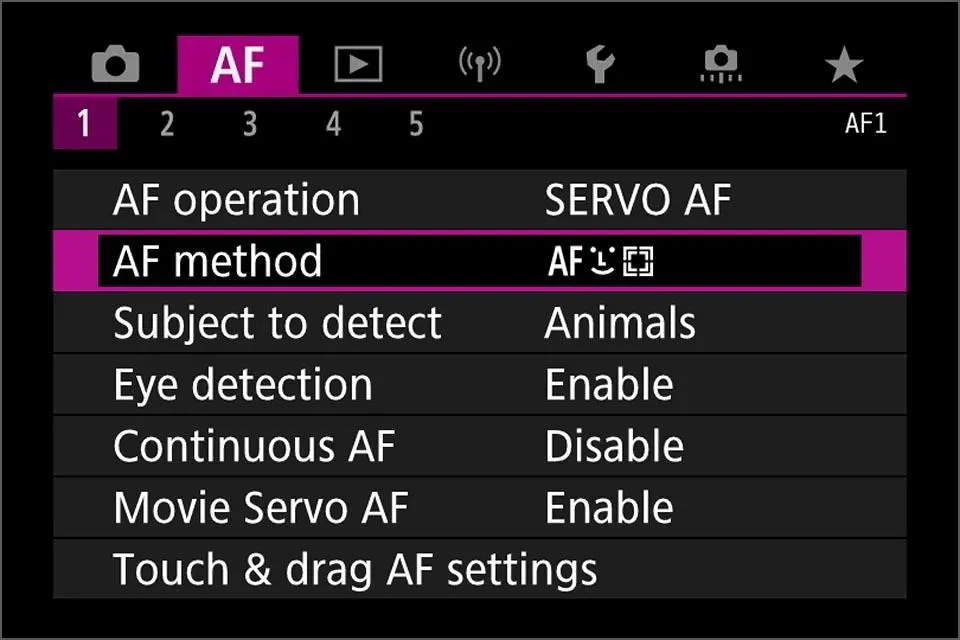
Task: Select the AF menu tab icon
Action: [238, 62]
